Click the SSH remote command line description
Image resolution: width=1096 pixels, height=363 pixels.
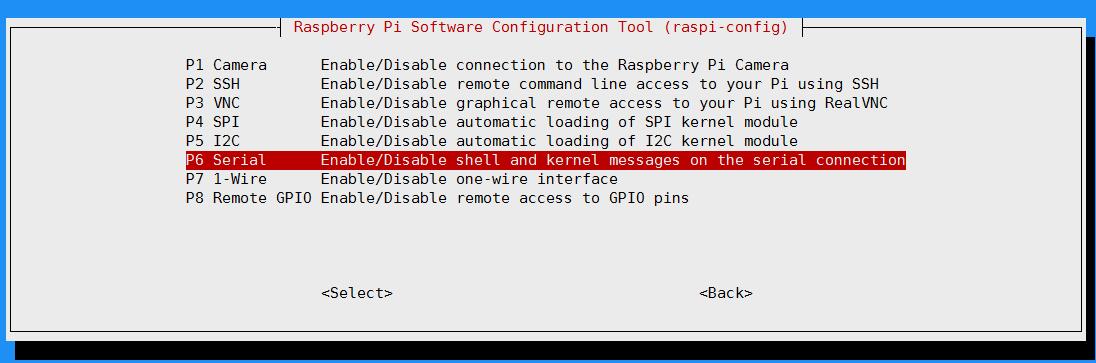(600, 84)
